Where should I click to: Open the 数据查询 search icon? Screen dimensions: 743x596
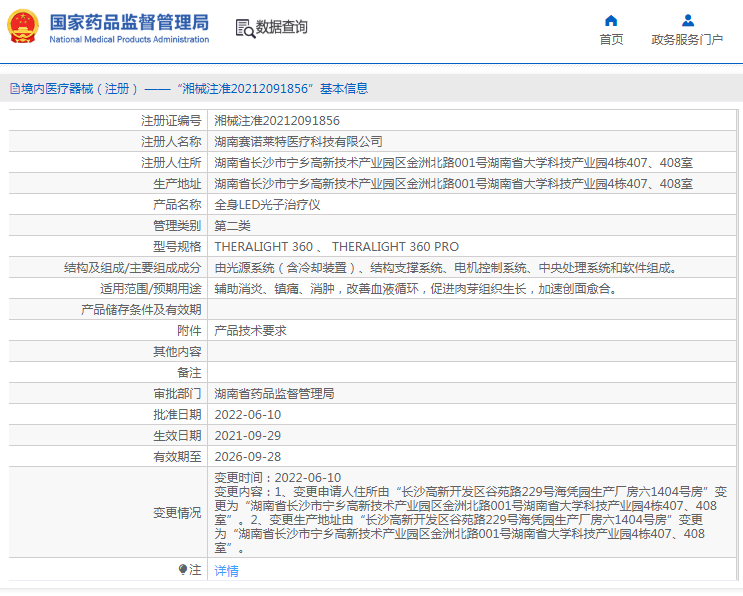pyautogui.click(x=245, y=28)
